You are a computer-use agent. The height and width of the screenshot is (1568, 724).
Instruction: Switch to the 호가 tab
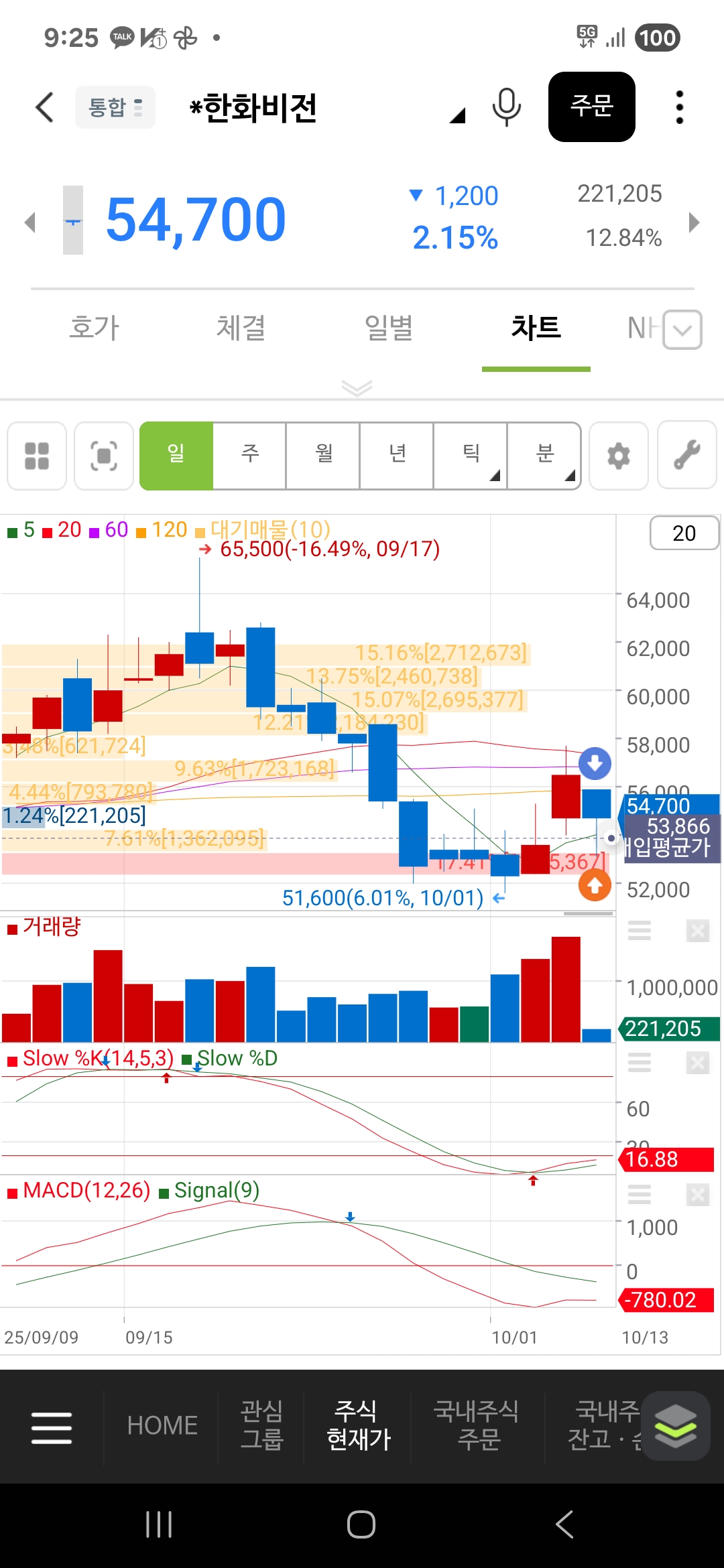click(x=94, y=328)
